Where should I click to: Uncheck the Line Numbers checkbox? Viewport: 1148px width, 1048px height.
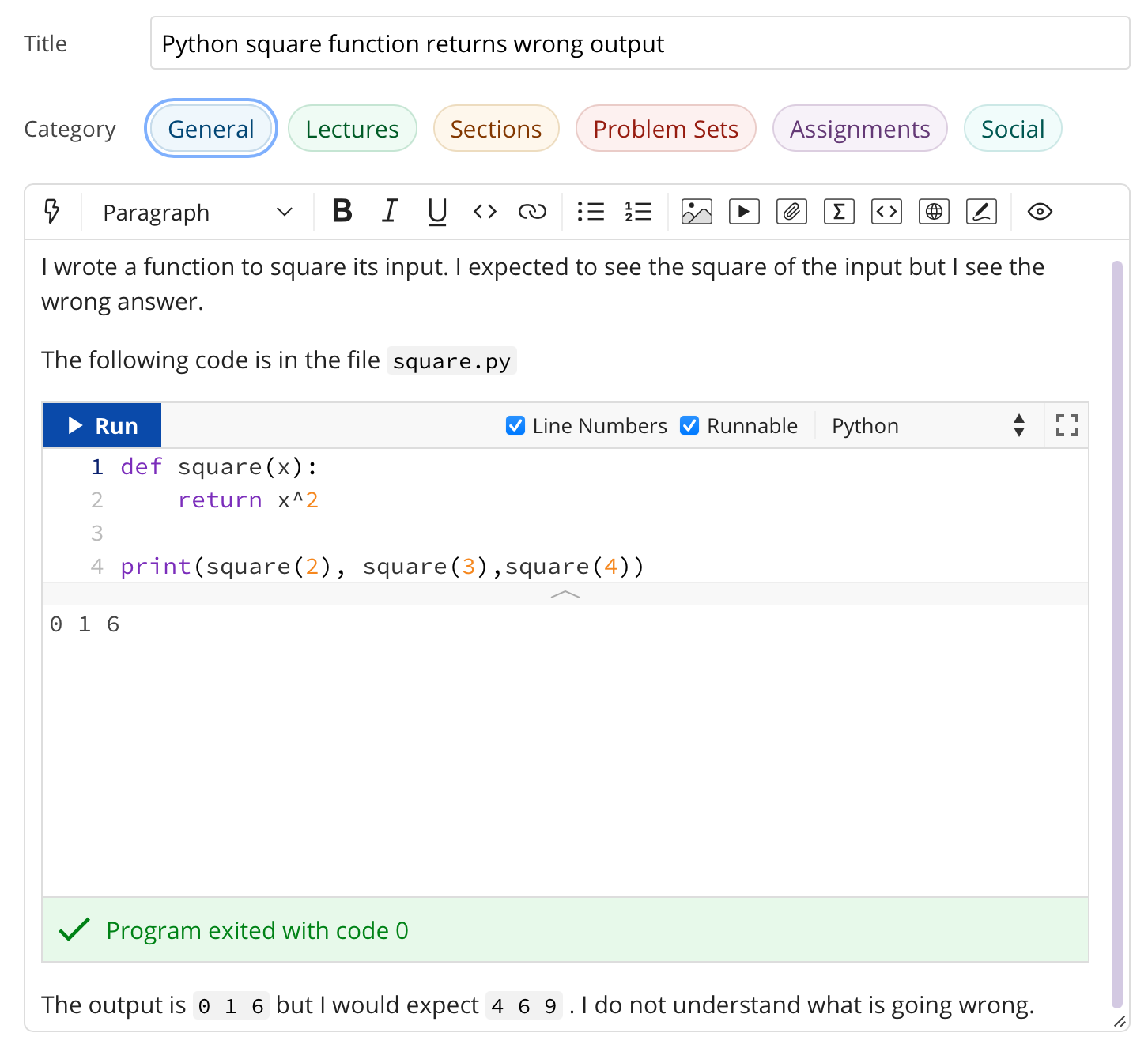(x=515, y=426)
